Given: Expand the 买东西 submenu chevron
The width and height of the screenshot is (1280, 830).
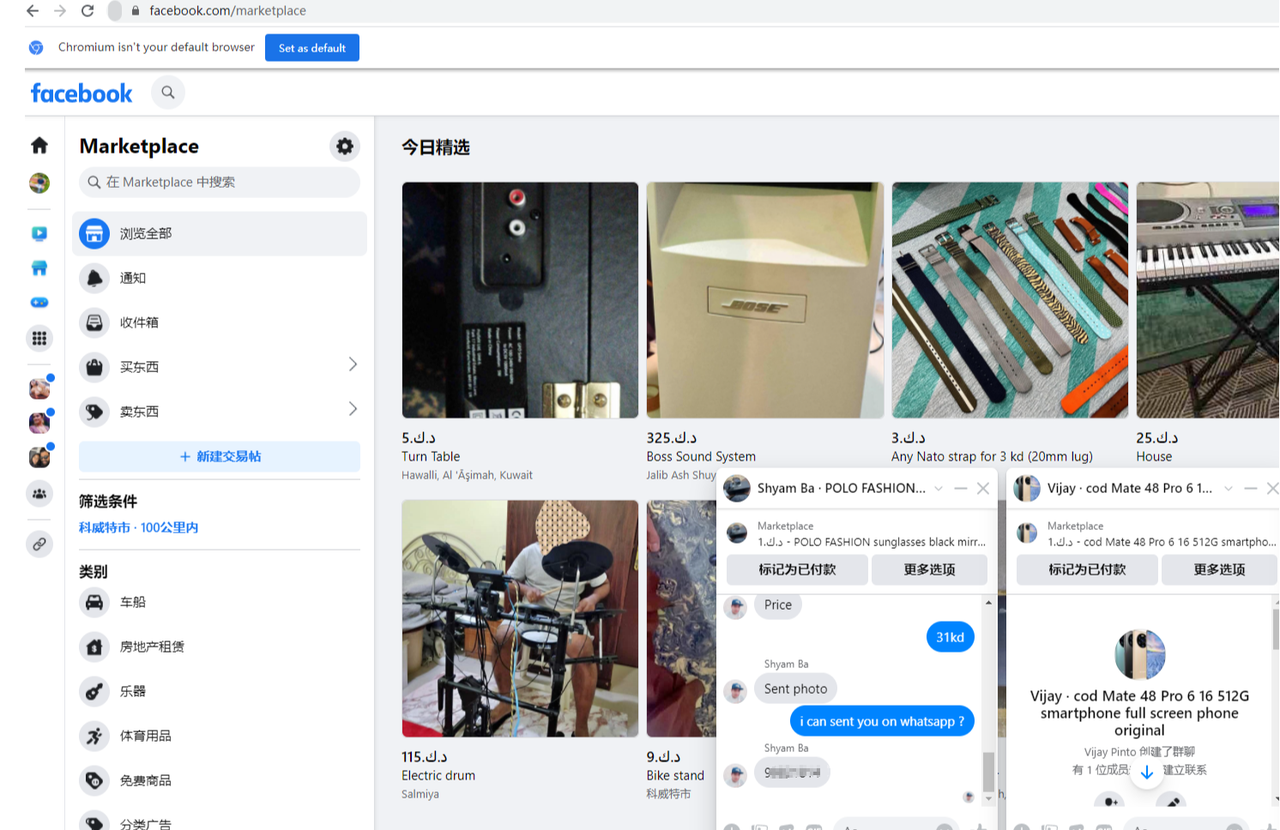Looking at the screenshot, I should coord(352,365).
